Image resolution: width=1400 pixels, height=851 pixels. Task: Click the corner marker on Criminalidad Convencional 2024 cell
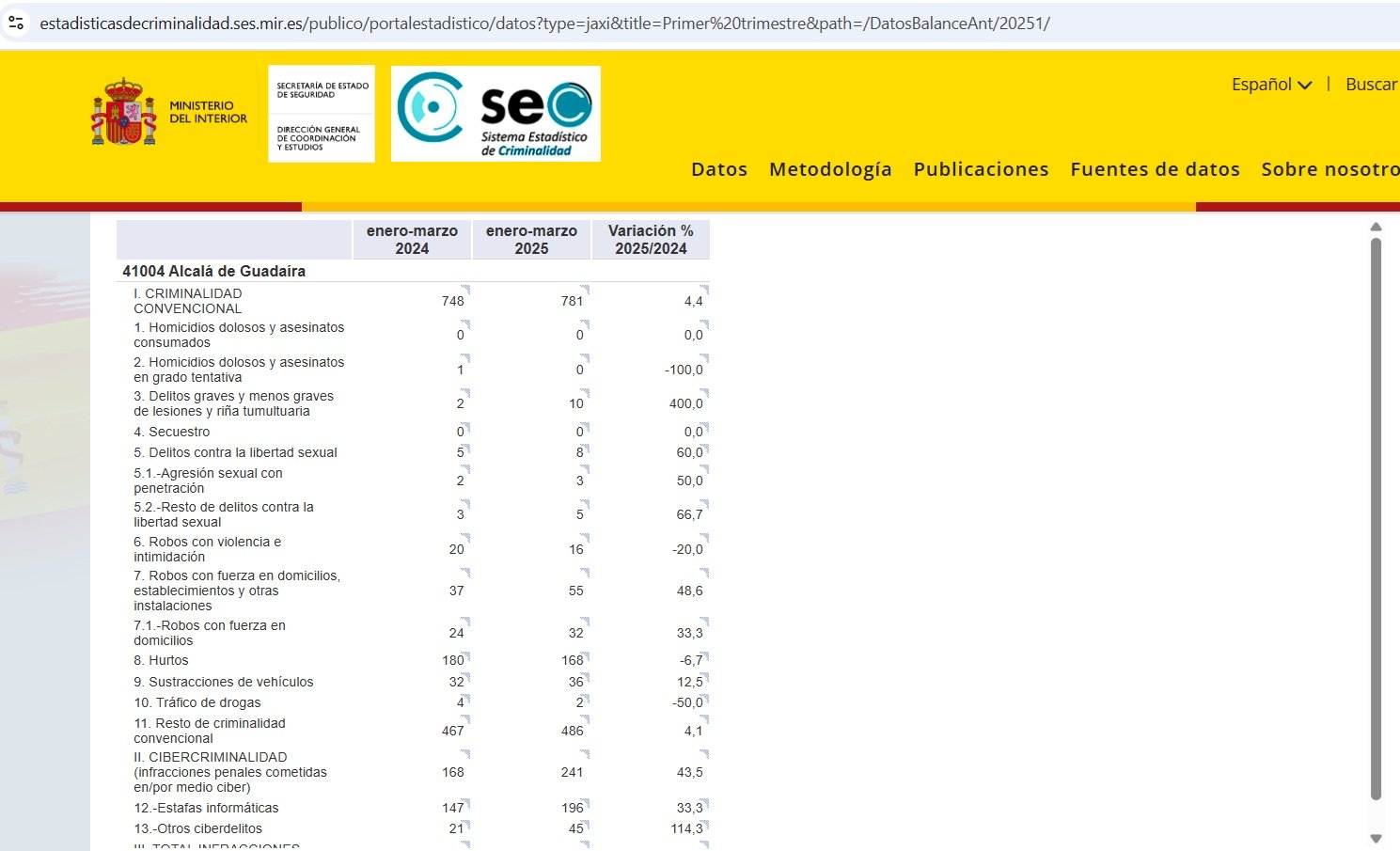pyautogui.click(x=465, y=289)
